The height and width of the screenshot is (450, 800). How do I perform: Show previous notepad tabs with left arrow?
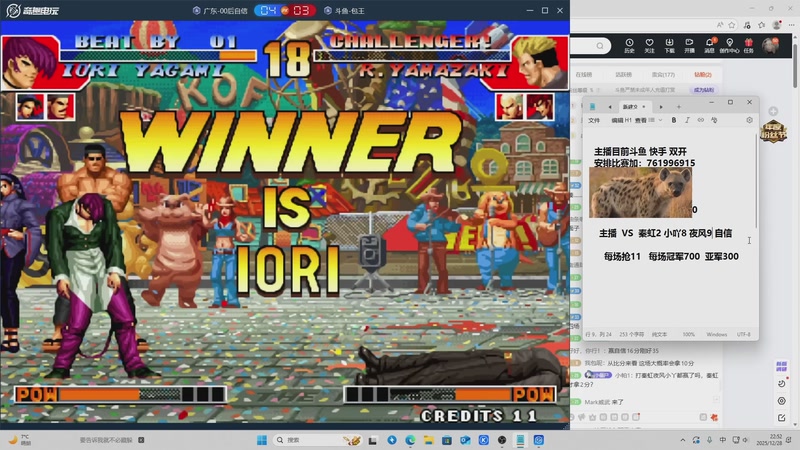pyautogui.click(x=610, y=107)
